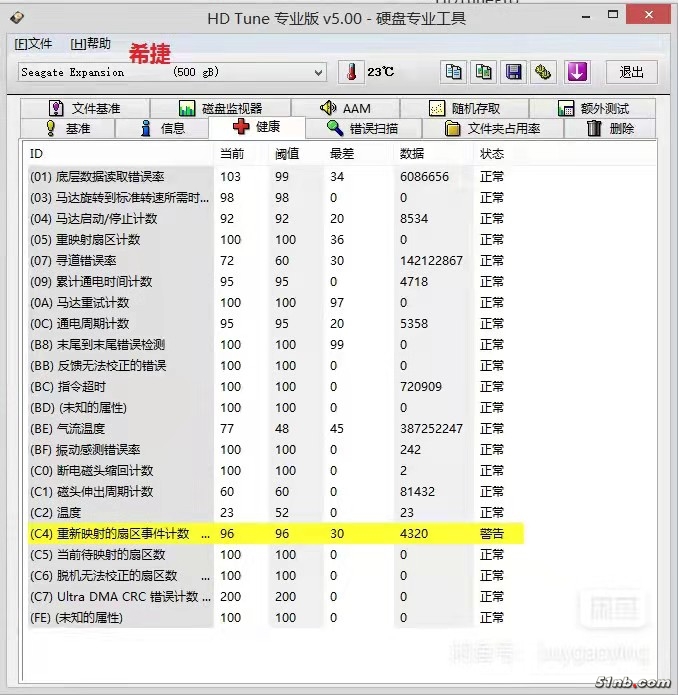Expand the Seagate Expansion drive dropdown
Image resolution: width=678 pixels, height=695 pixels.
(318, 72)
